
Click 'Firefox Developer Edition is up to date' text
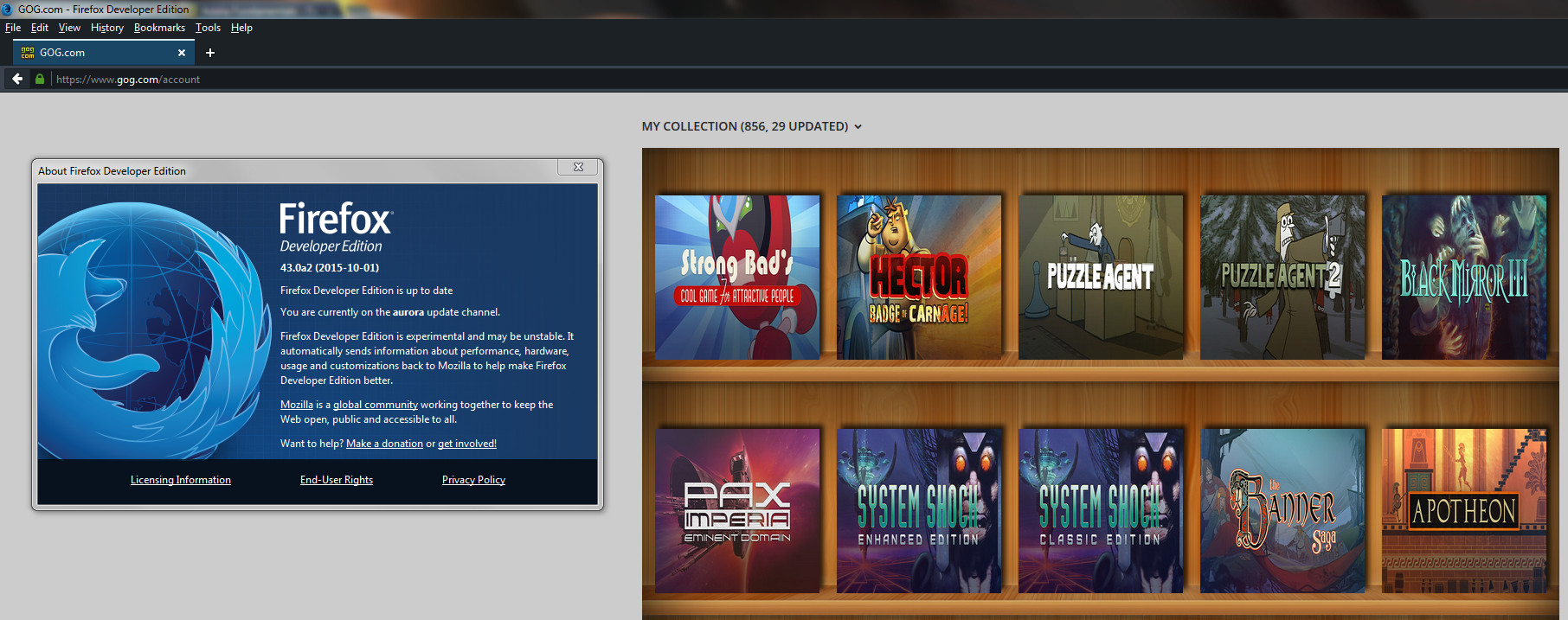[x=366, y=291]
